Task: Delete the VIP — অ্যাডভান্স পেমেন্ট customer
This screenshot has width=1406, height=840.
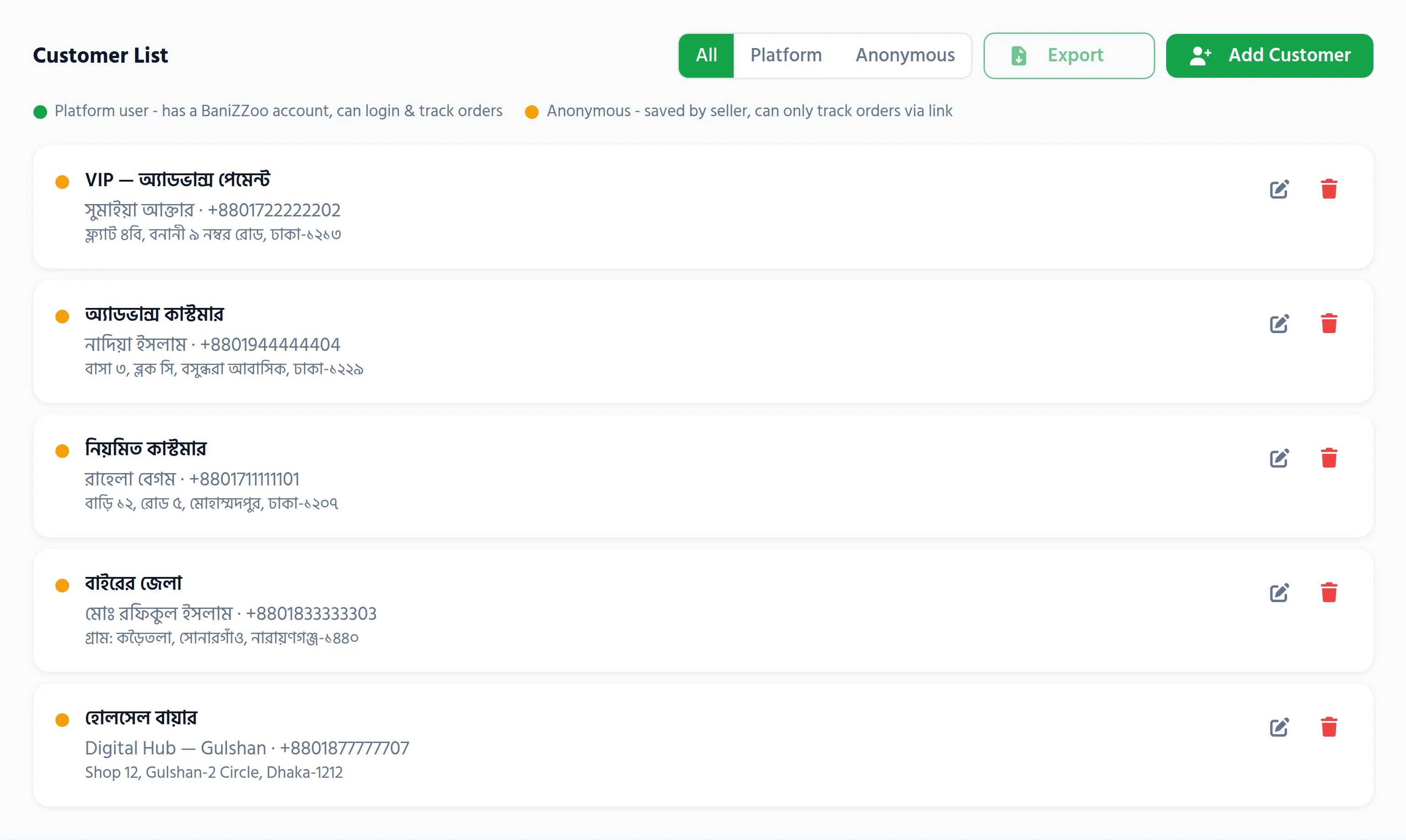Action: (1329, 189)
